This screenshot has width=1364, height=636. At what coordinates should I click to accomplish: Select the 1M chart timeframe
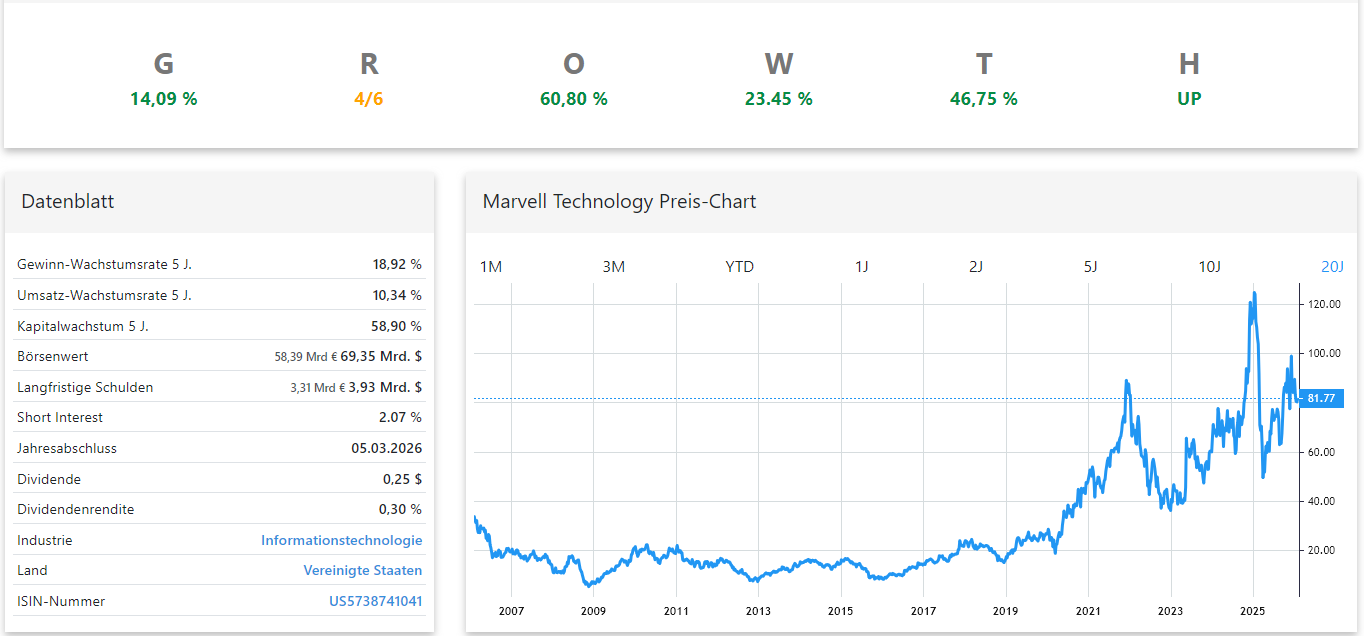click(490, 266)
